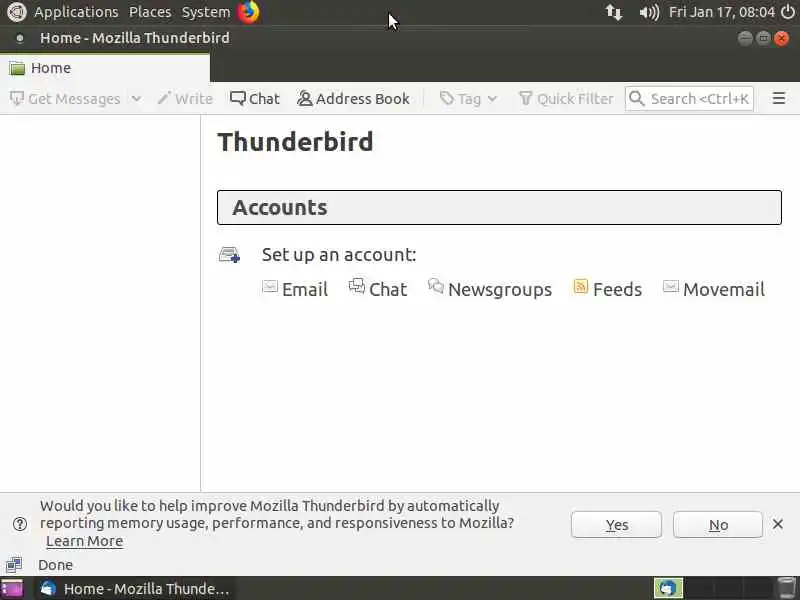The width and height of the screenshot is (800, 600).
Task: Click the Accounts section header
Action: click(x=499, y=207)
